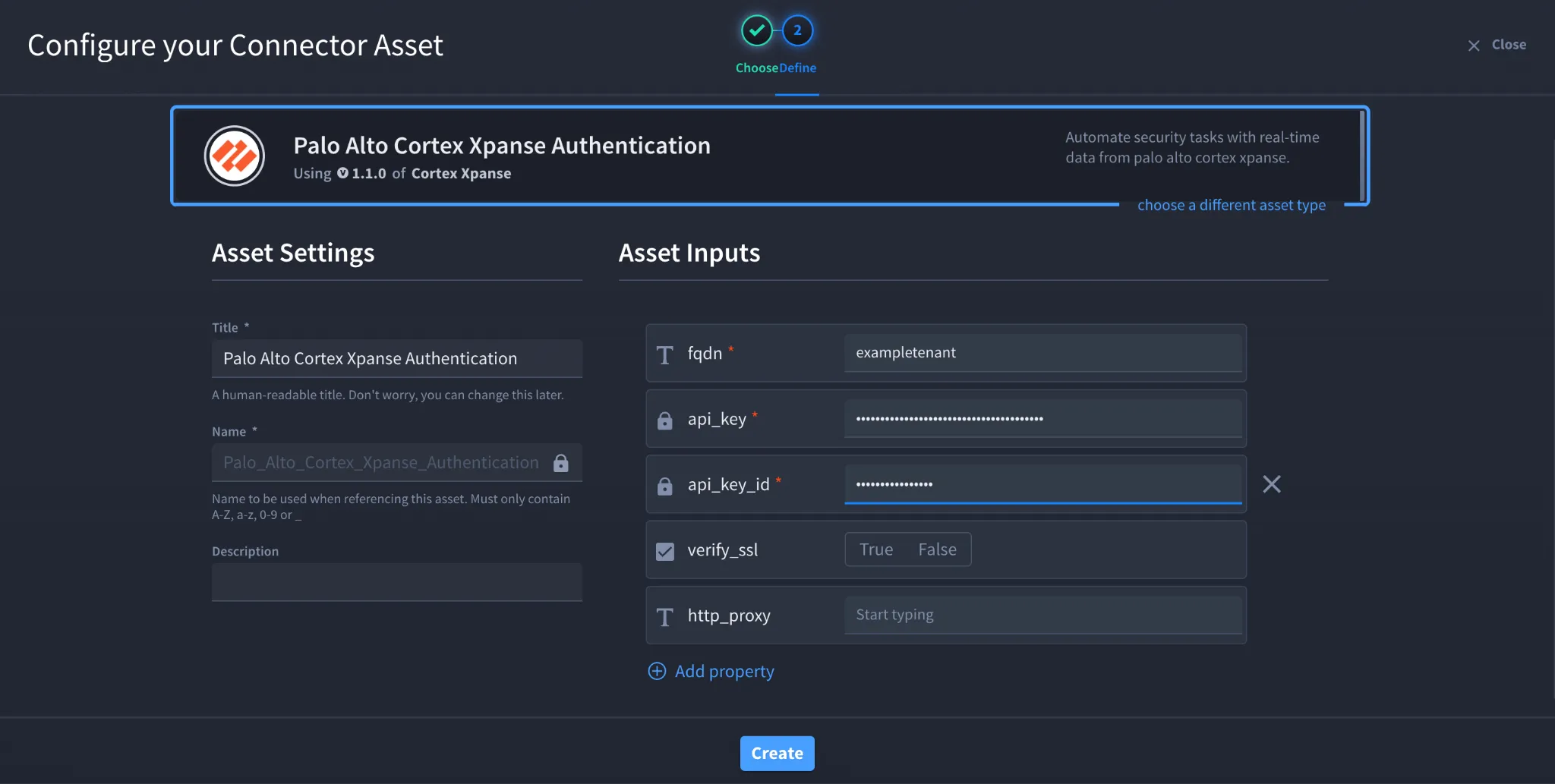
Task: Focus the api_key password field
Action: tap(1043, 418)
